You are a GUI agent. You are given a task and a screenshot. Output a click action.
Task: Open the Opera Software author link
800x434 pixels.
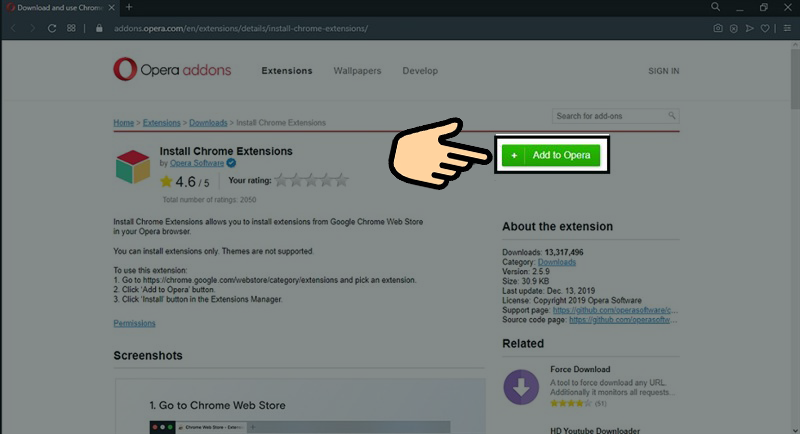[x=197, y=163]
